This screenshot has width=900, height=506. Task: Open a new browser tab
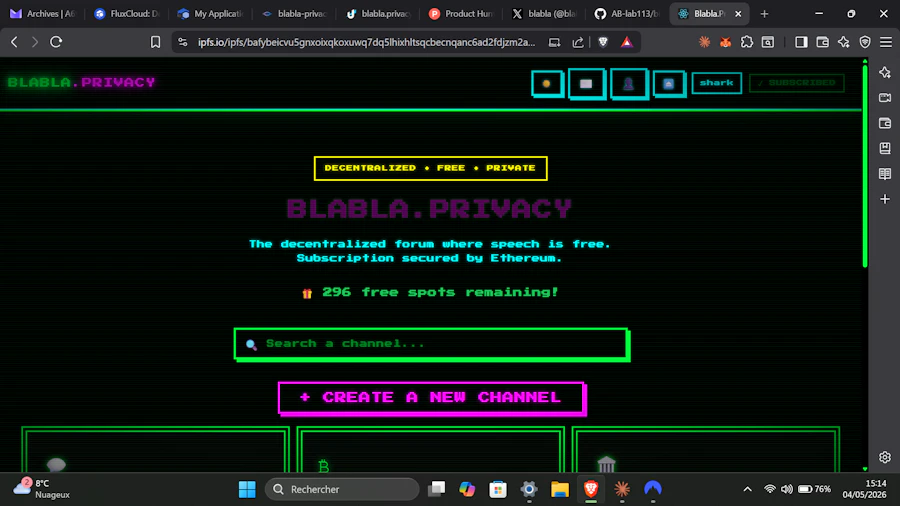pyautogui.click(x=764, y=14)
